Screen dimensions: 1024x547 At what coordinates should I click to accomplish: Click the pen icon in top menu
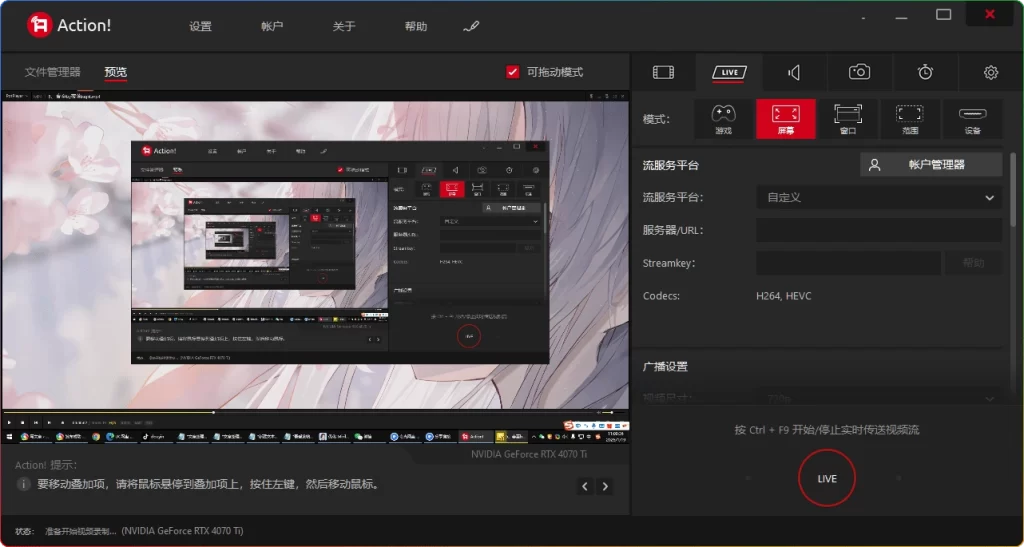pos(471,27)
